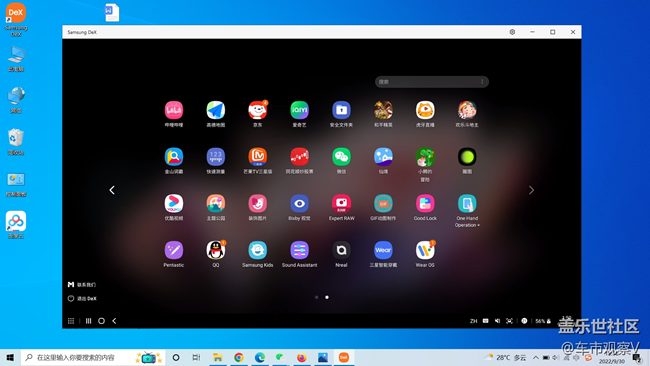Click the Contact Us (联系我们) link
Image resolution: width=650 pixels, height=366 pixels.
click(82, 285)
